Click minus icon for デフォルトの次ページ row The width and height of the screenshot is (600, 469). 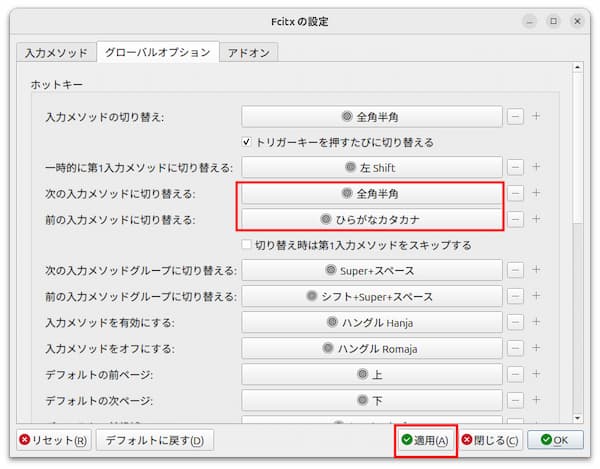(x=515, y=401)
